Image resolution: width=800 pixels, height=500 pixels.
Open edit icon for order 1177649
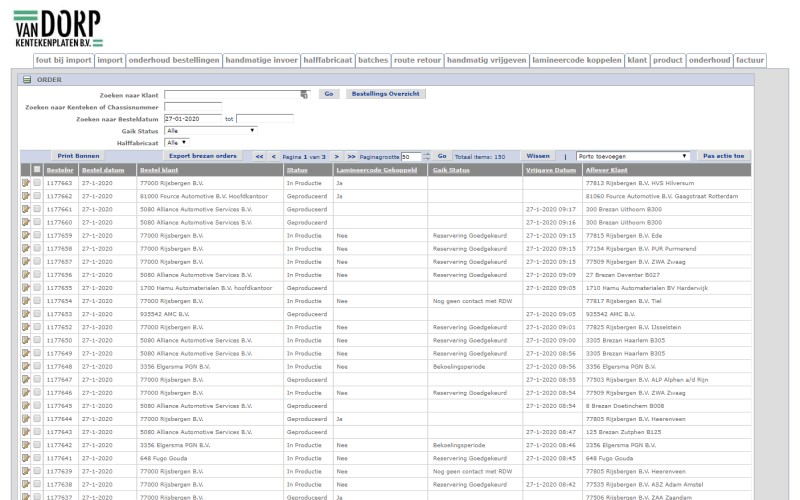point(26,353)
